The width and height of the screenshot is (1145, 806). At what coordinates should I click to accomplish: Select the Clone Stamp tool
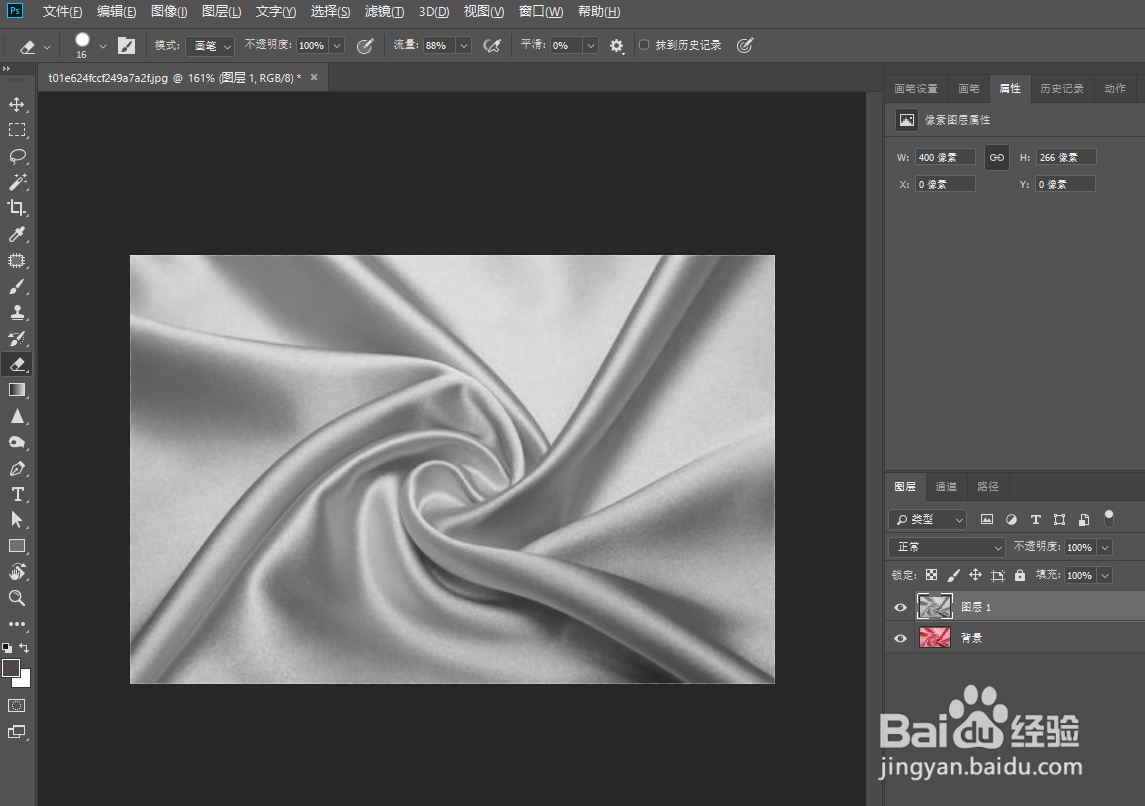pos(17,312)
